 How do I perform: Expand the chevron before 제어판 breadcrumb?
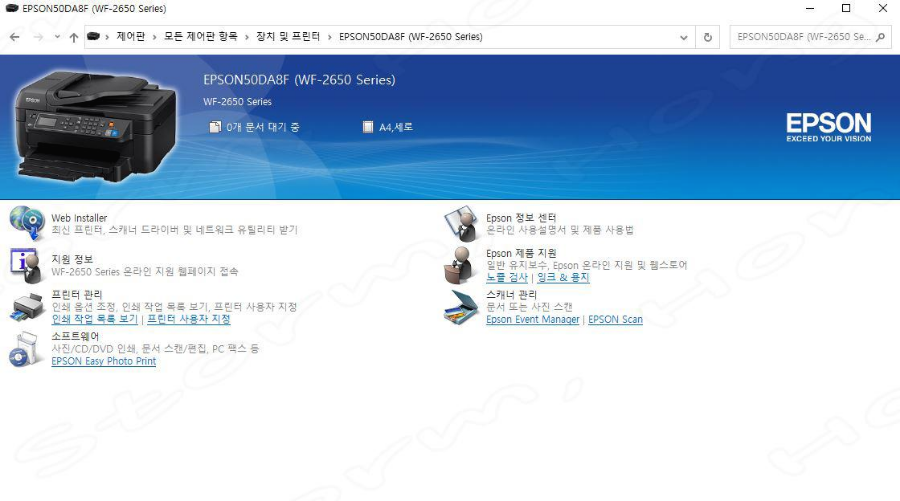tap(107, 37)
